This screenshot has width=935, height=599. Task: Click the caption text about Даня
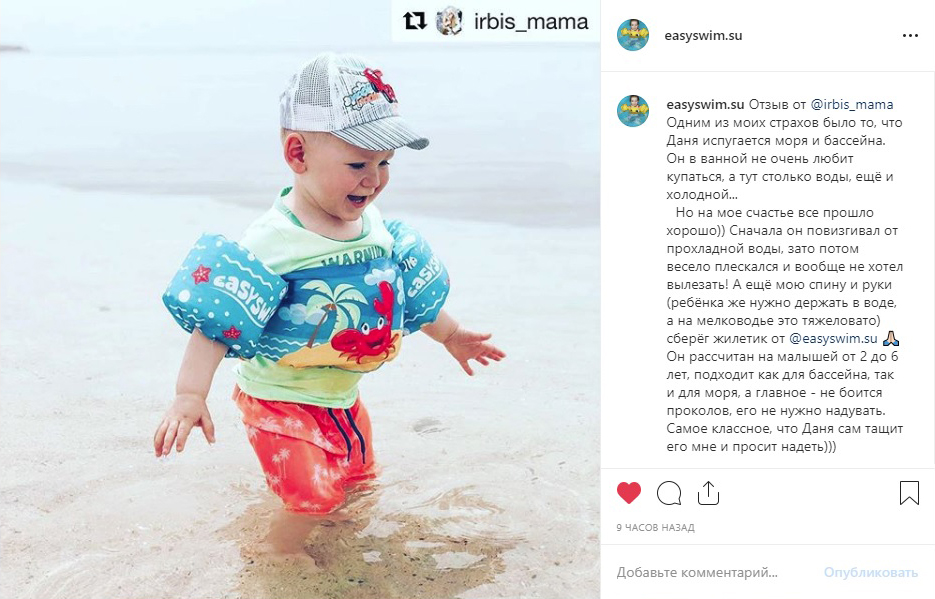785,275
